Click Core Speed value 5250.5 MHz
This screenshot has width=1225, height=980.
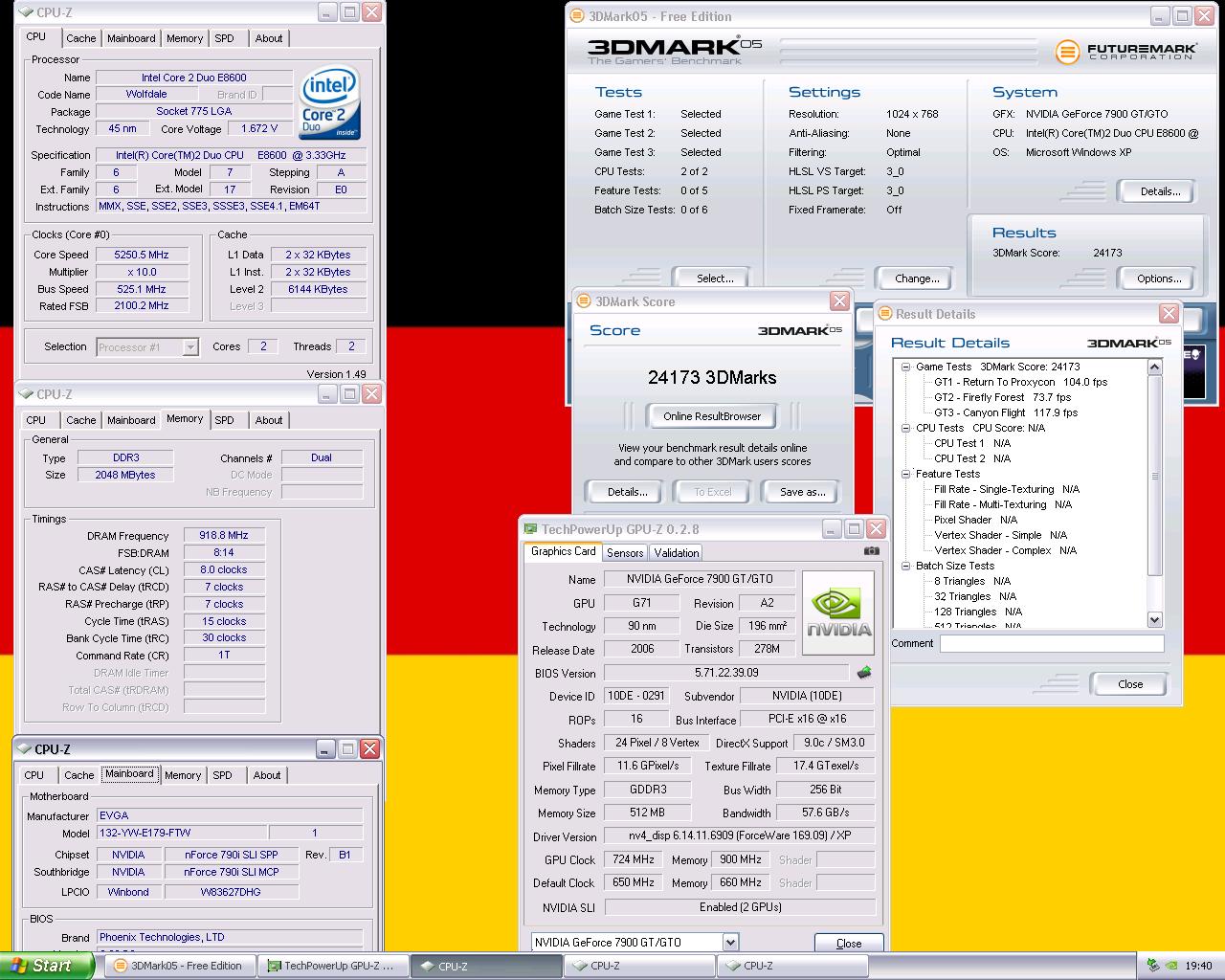(x=141, y=255)
